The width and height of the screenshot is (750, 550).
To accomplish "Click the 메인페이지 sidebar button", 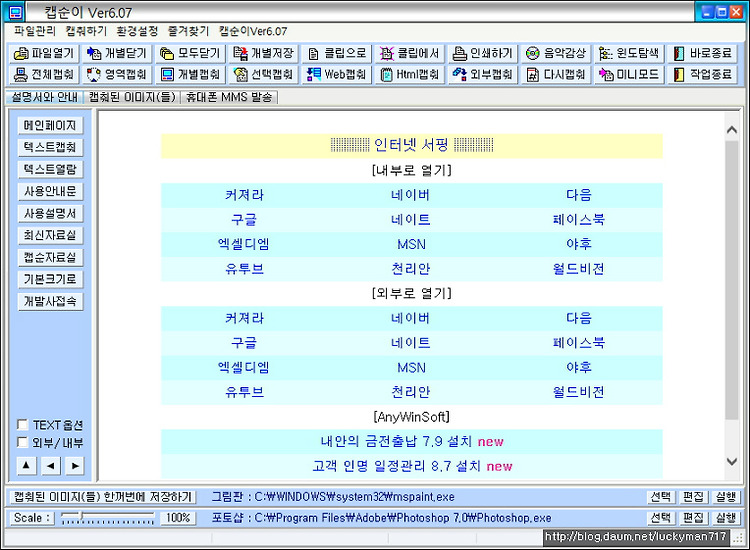I will tap(50, 125).
